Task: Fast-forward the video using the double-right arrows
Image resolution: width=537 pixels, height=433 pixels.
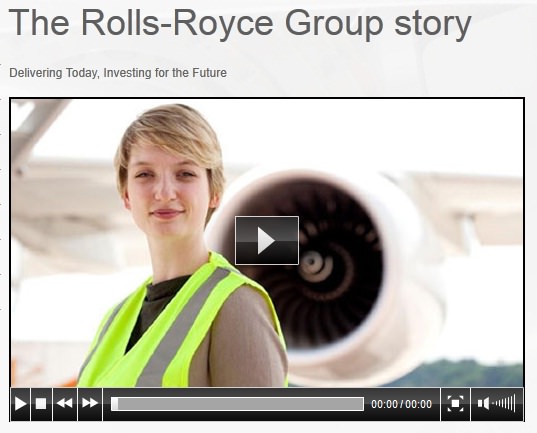Action: coord(90,404)
